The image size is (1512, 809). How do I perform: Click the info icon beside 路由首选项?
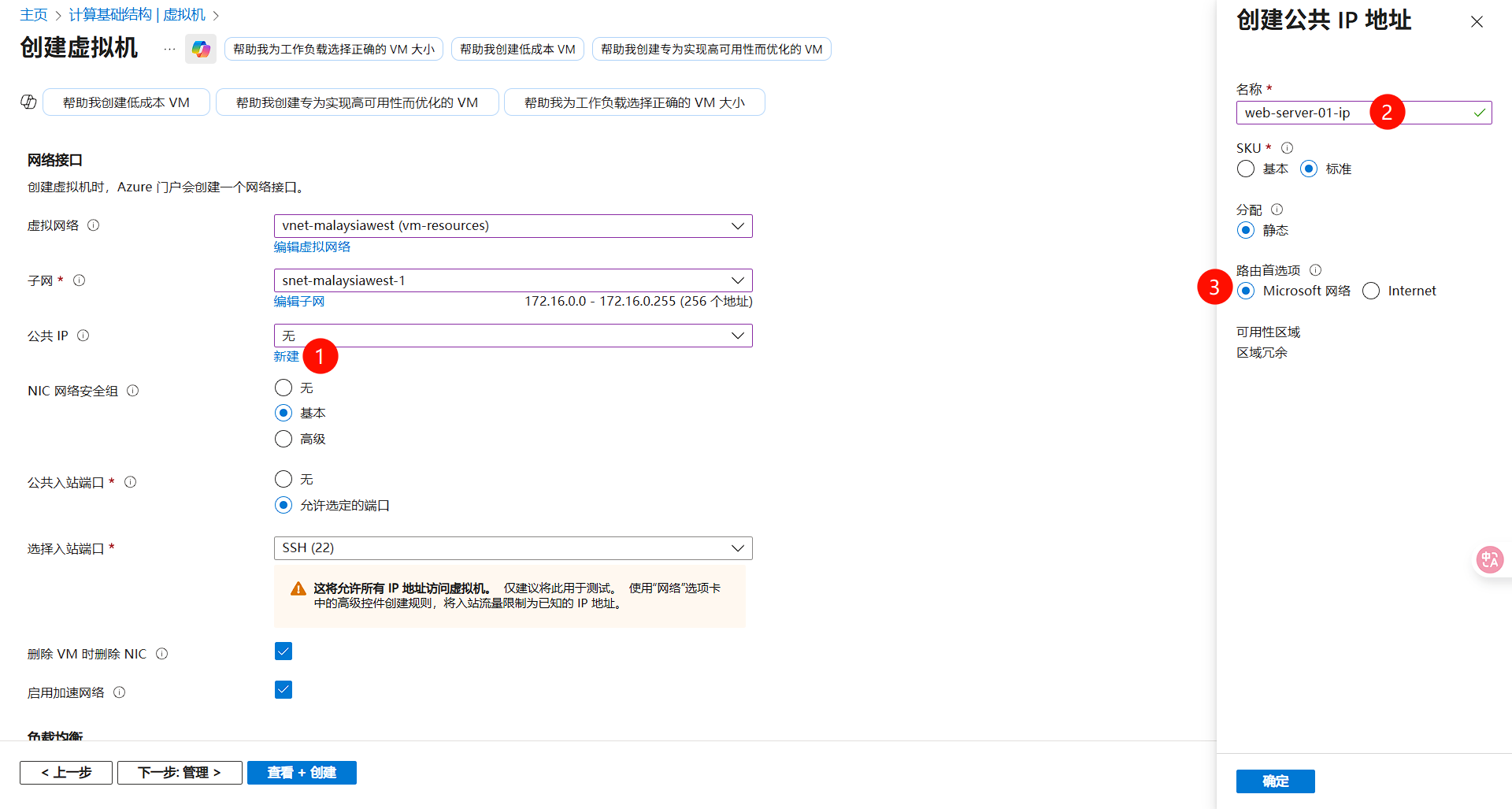coord(1316,269)
